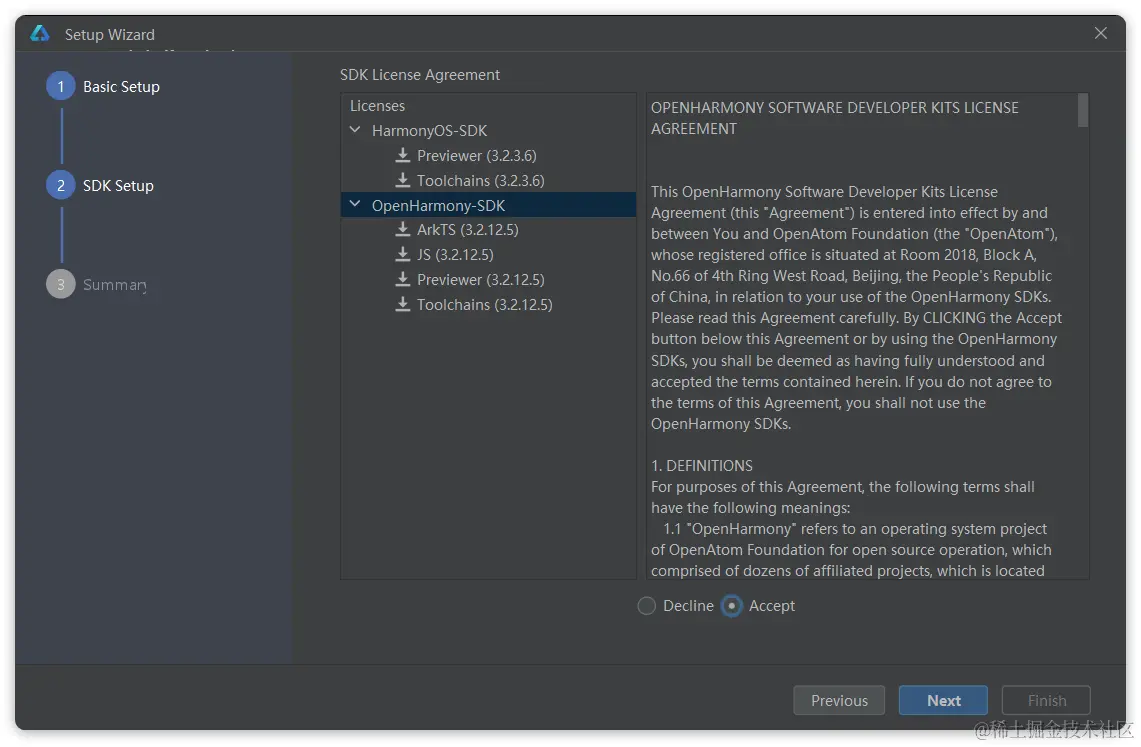This screenshot has height=747, width=1141.
Task: Click download icon beside Toolchains (3.2.12.5)
Action: tap(402, 304)
